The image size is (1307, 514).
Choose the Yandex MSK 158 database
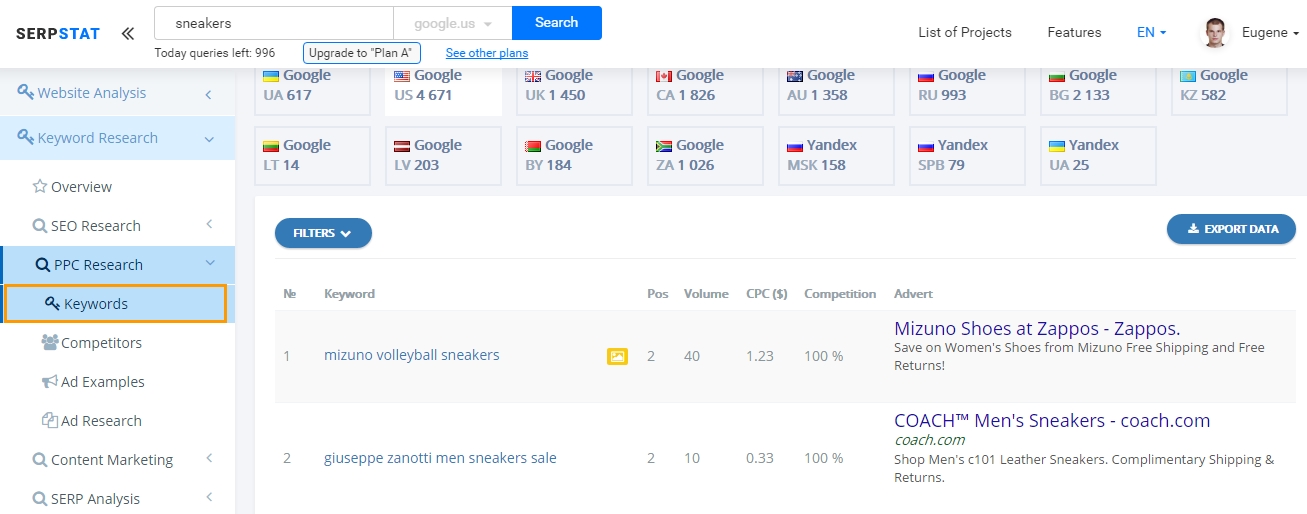coord(836,155)
